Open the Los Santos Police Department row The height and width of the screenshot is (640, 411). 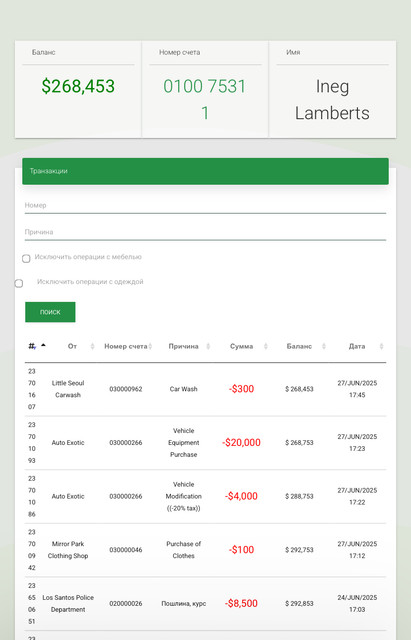point(205,603)
